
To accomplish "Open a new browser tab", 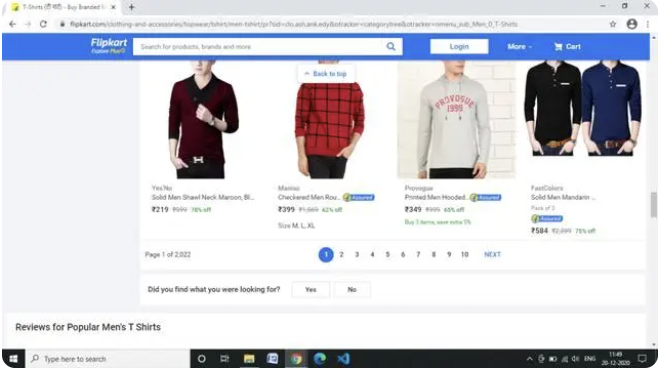I will point(132,7).
